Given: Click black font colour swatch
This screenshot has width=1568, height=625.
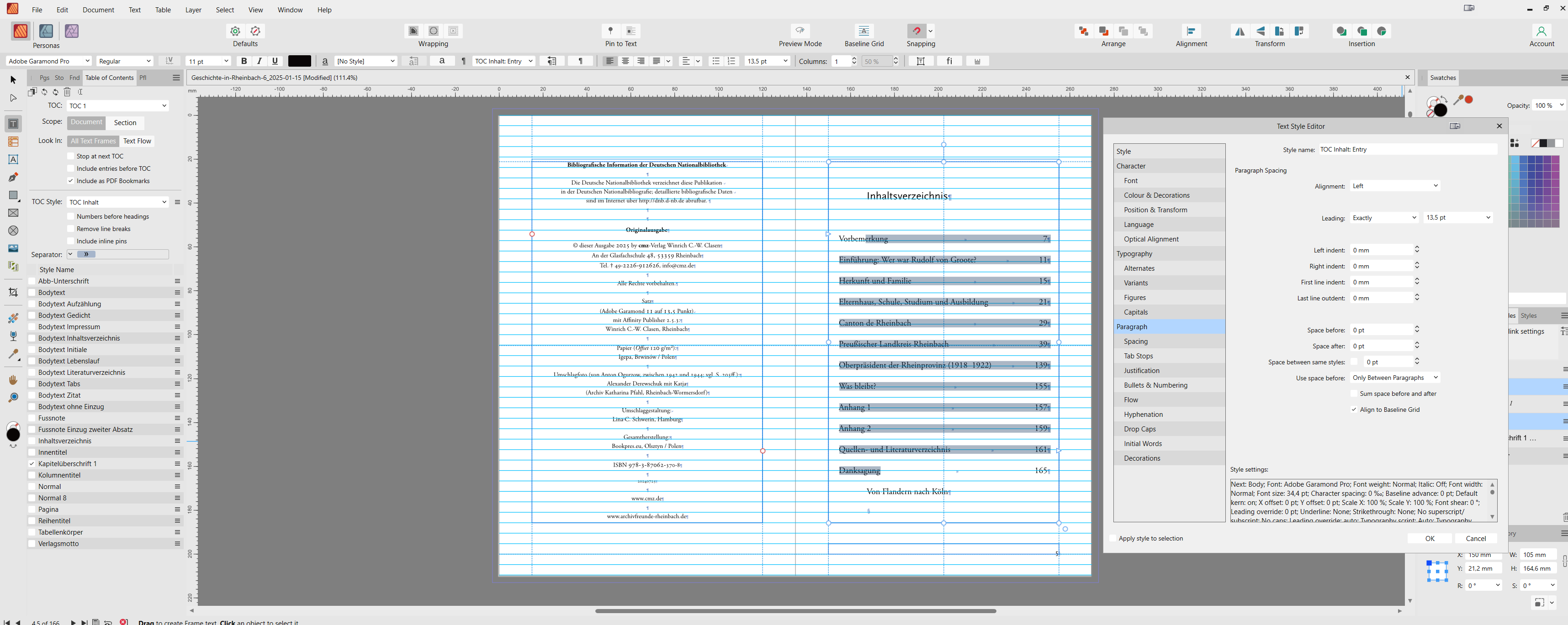Looking at the screenshot, I should [x=299, y=61].
